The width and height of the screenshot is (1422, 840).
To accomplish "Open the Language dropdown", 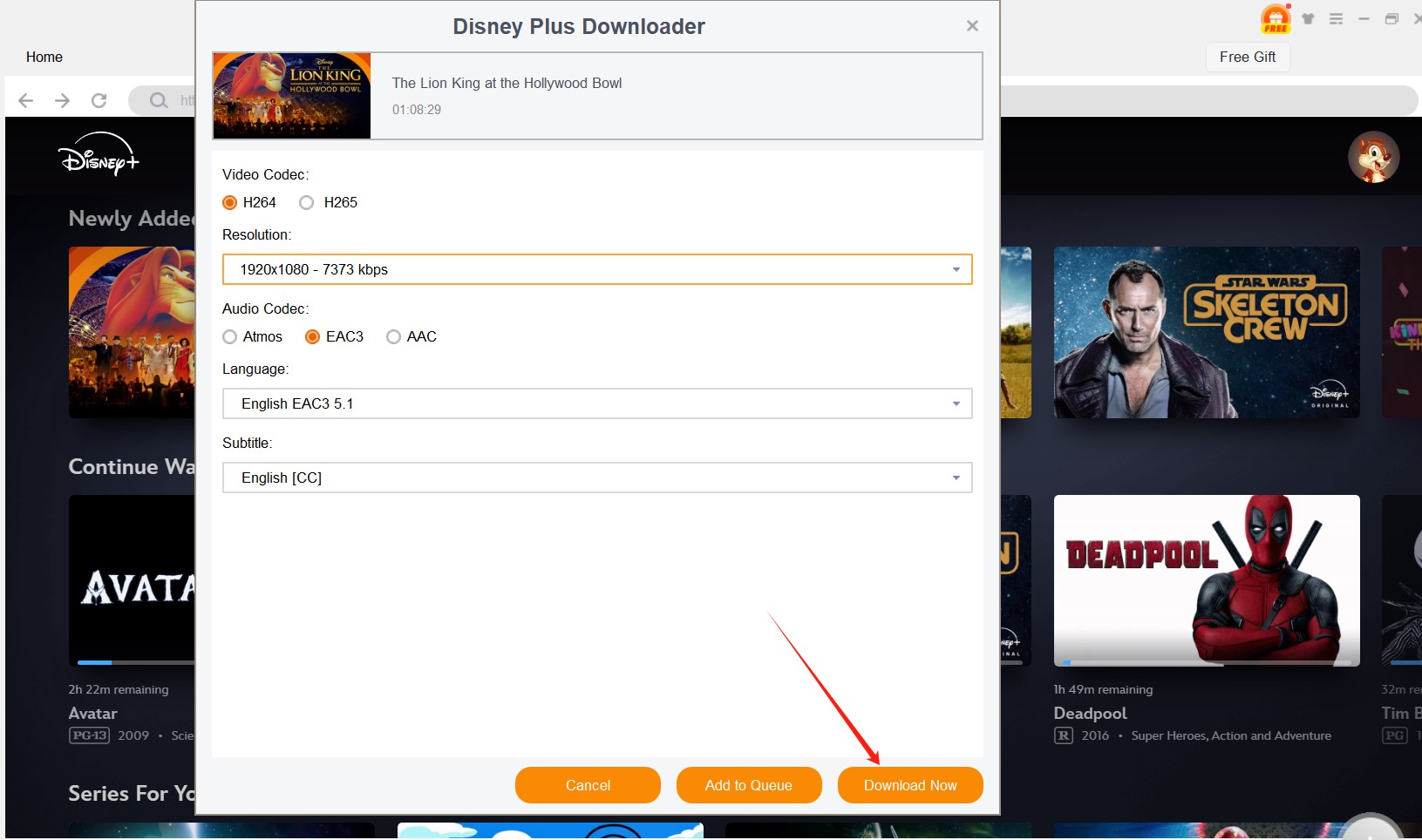I will click(597, 403).
